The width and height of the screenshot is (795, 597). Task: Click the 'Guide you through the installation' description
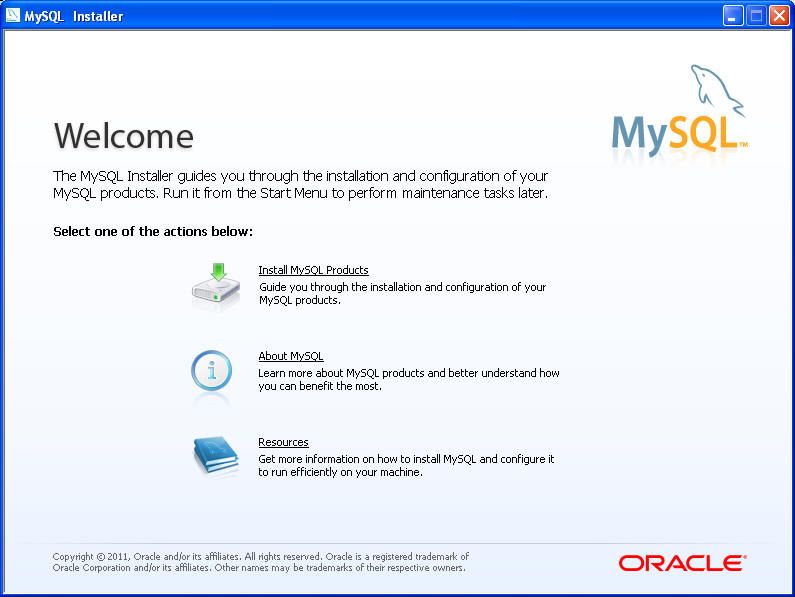pyautogui.click(x=403, y=293)
